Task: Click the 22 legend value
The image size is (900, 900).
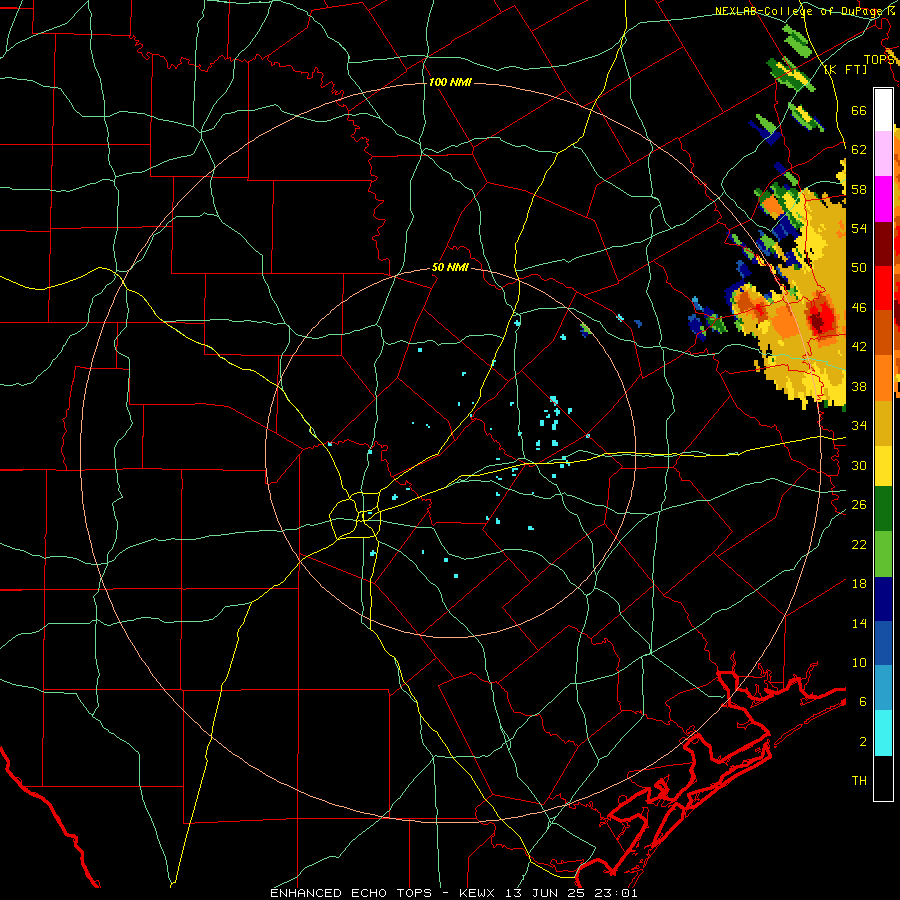Action: (x=859, y=544)
